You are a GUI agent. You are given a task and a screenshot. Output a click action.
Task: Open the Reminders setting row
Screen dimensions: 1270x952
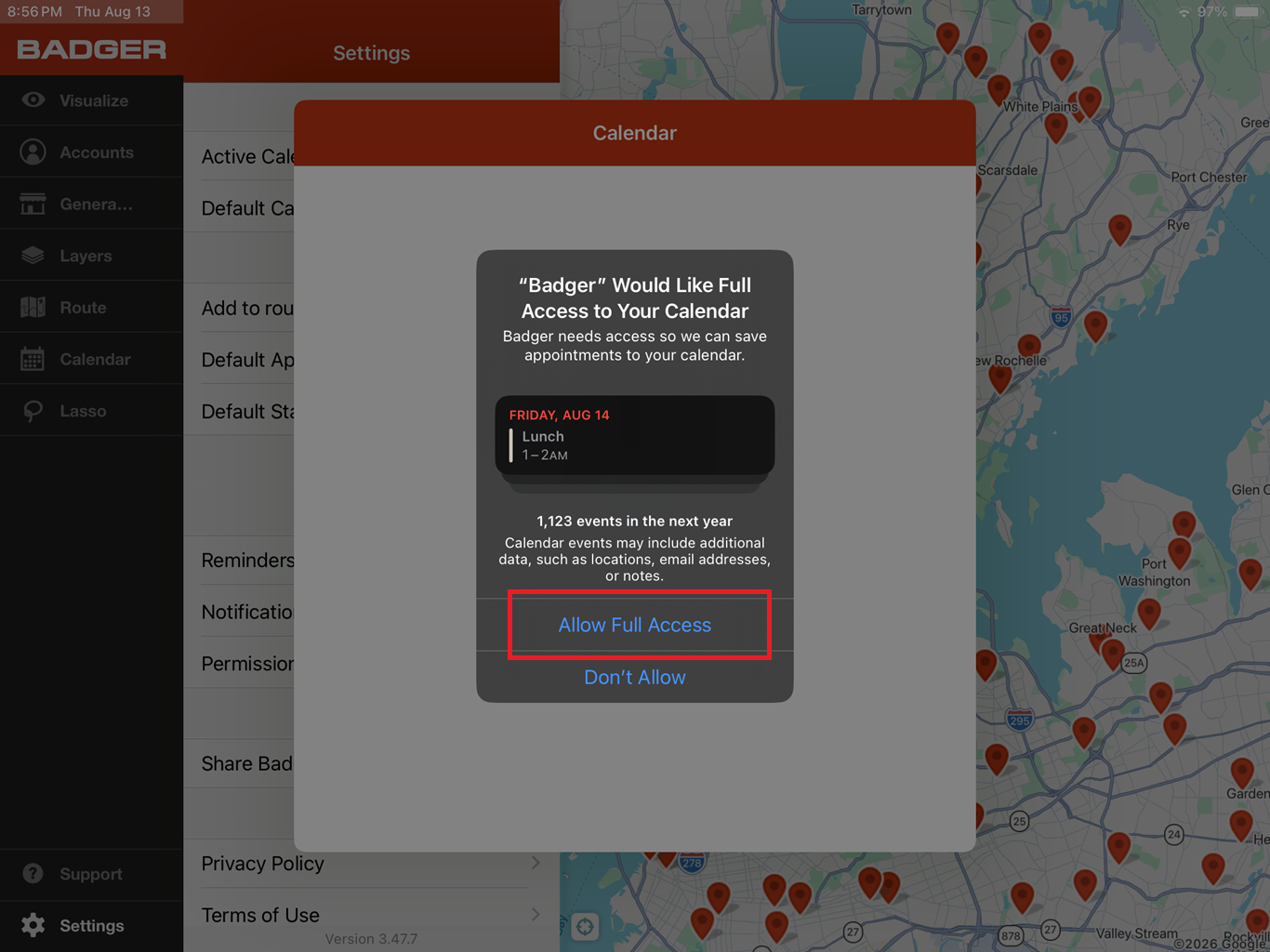239,560
